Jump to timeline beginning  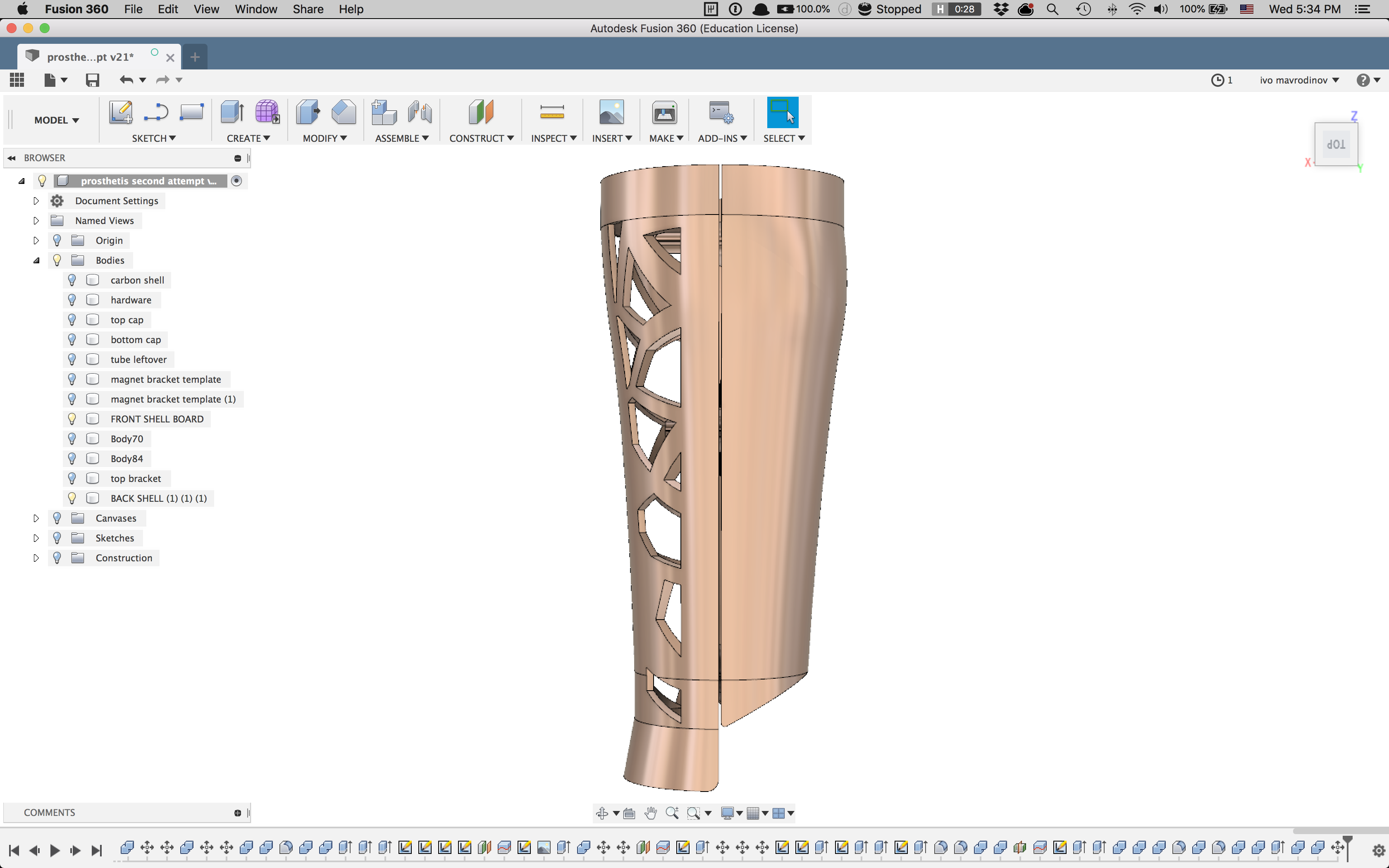click(x=14, y=850)
